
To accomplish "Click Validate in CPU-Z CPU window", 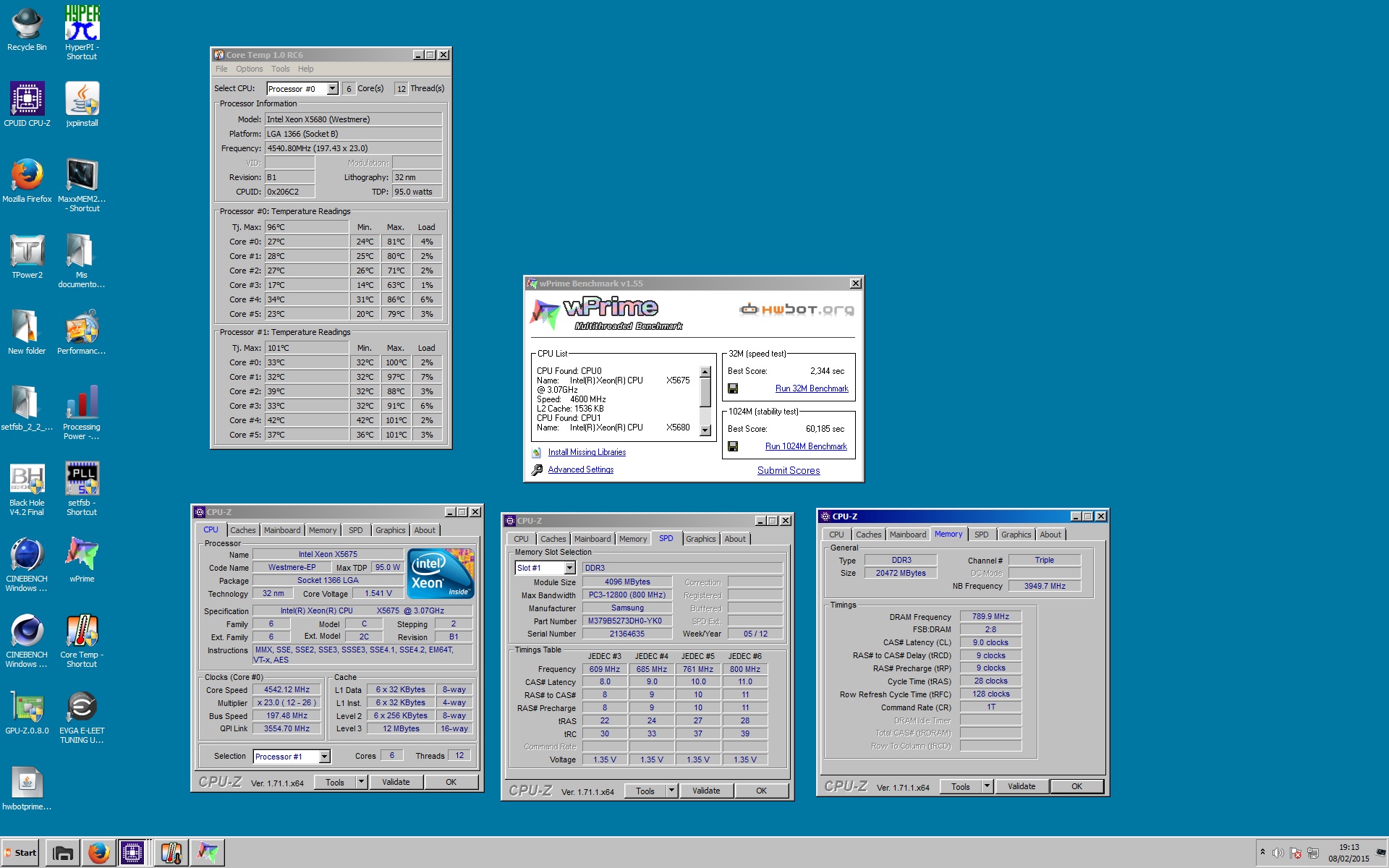I will click(396, 782).
